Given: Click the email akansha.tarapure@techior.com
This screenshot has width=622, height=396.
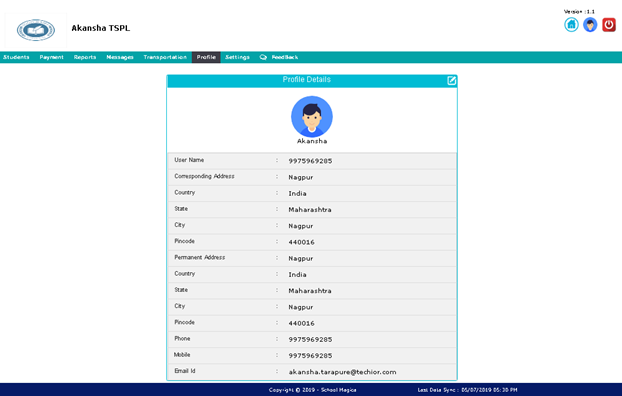Looking at the screenshot, I should [x=342, y=372].
